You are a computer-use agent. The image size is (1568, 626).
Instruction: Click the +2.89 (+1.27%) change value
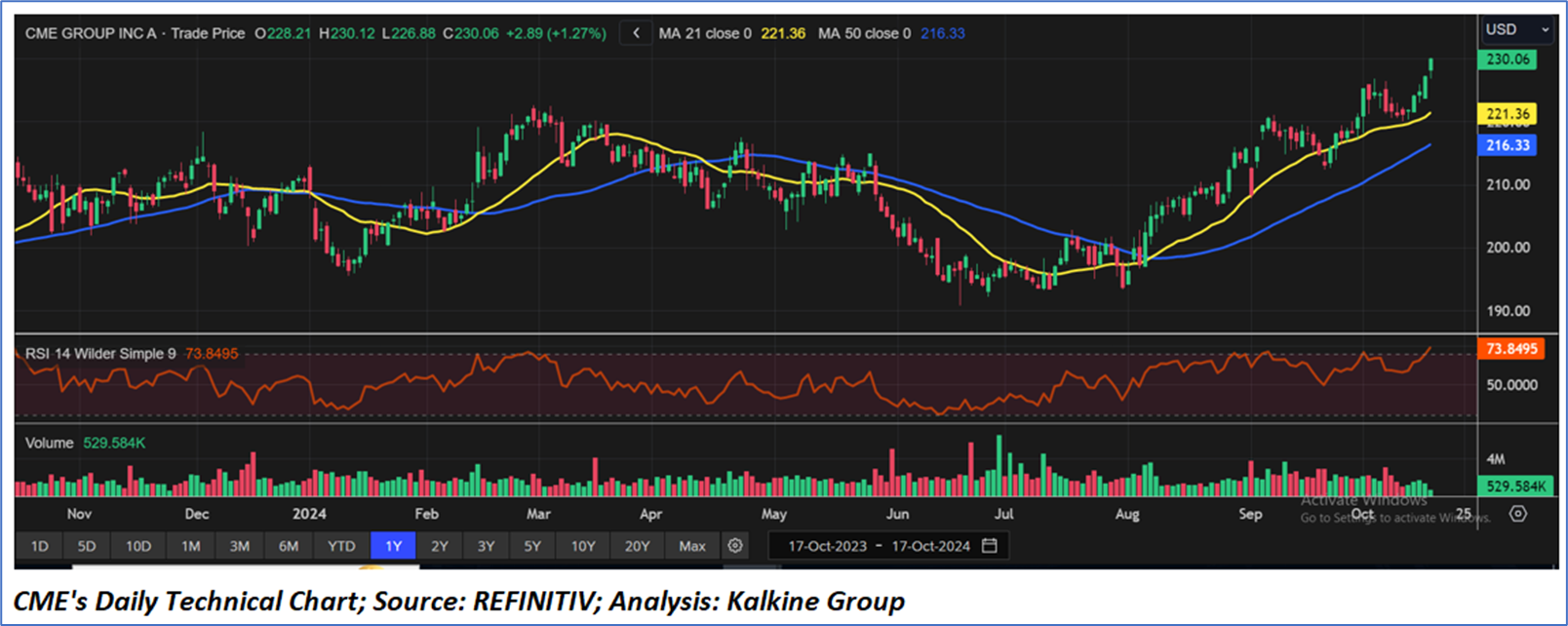pos(556,33)
